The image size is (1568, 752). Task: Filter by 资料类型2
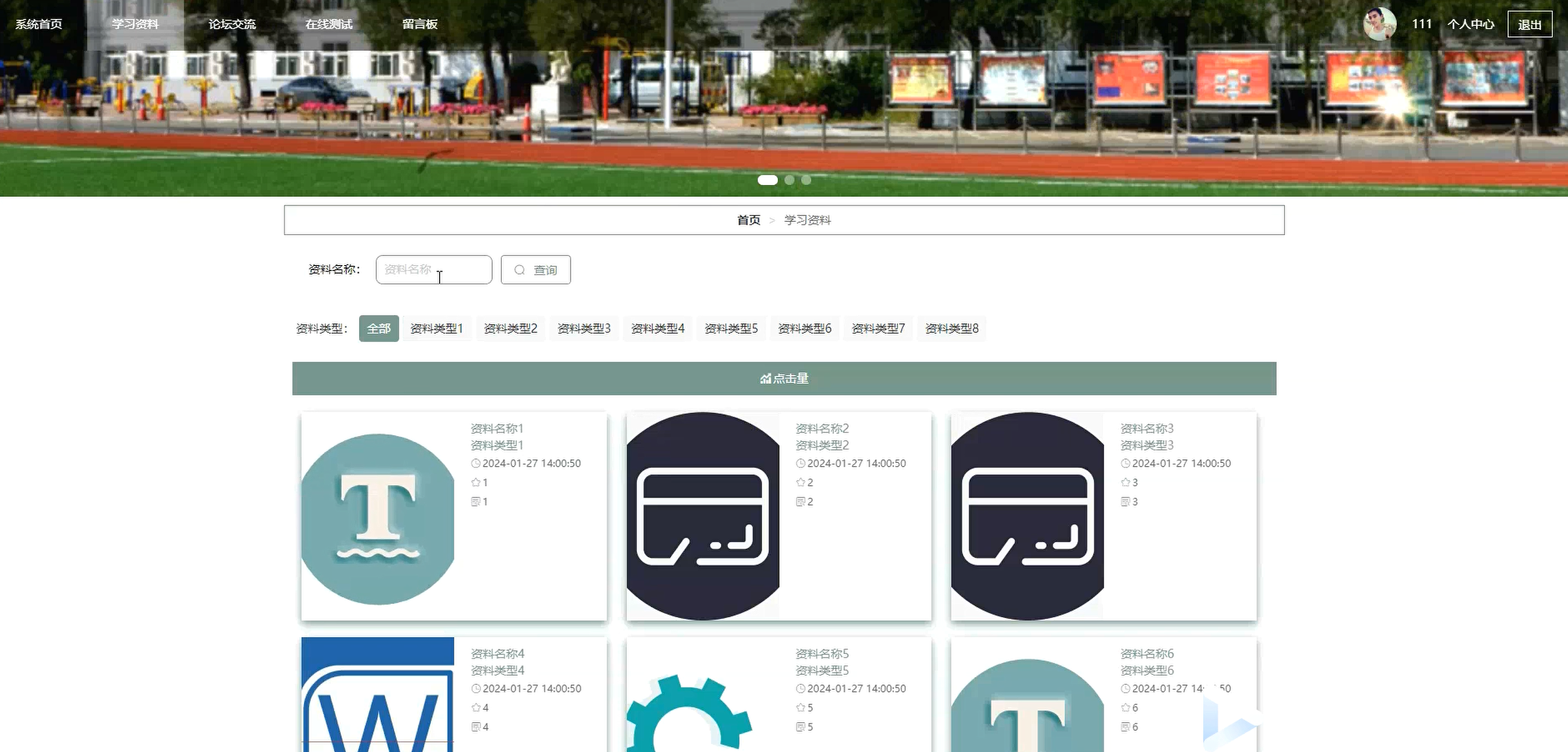point(510,329)
